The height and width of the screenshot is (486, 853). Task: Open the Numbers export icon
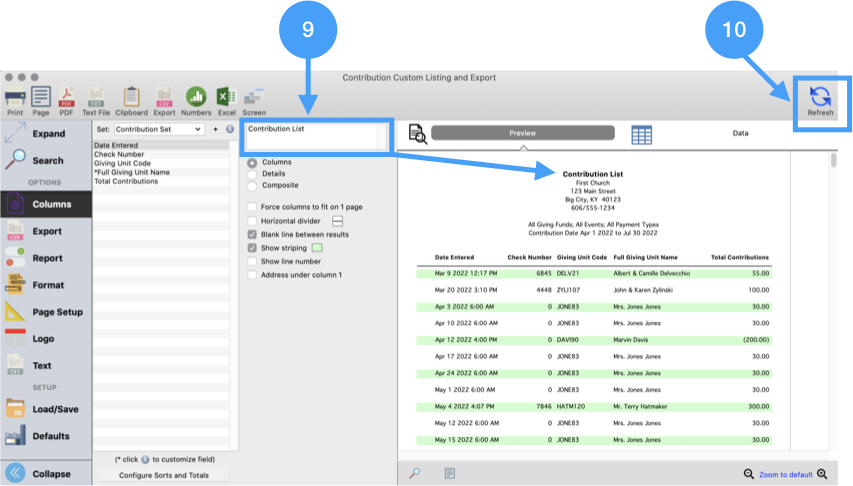point(196,98)
